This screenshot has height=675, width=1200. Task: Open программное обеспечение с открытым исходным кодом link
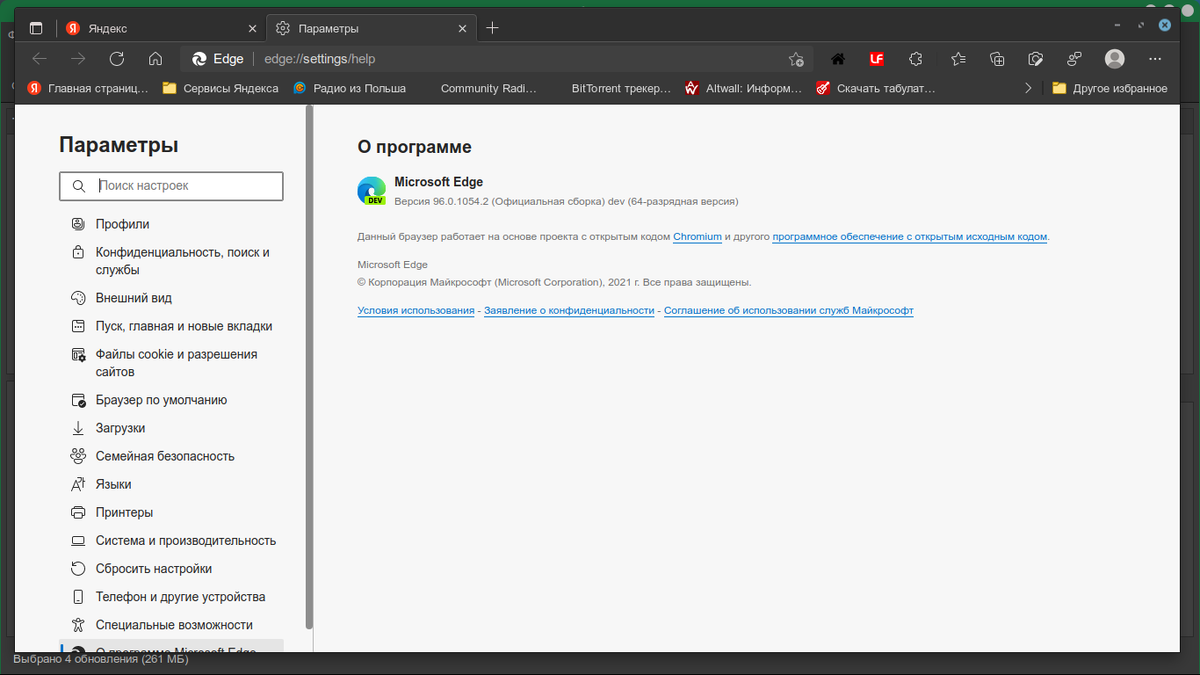coord(910,237)
